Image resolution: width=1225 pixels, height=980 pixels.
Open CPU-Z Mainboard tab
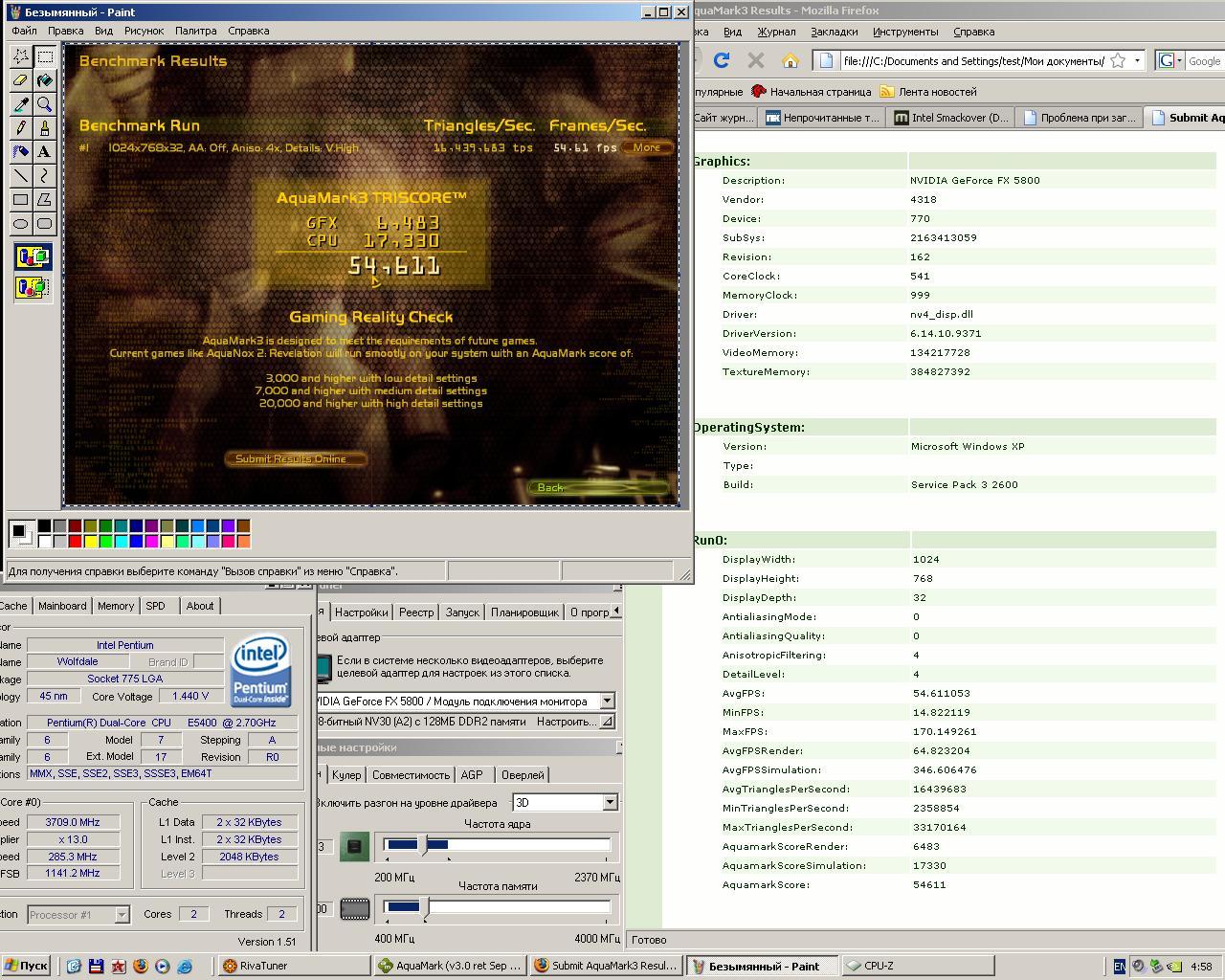(62, 606)
